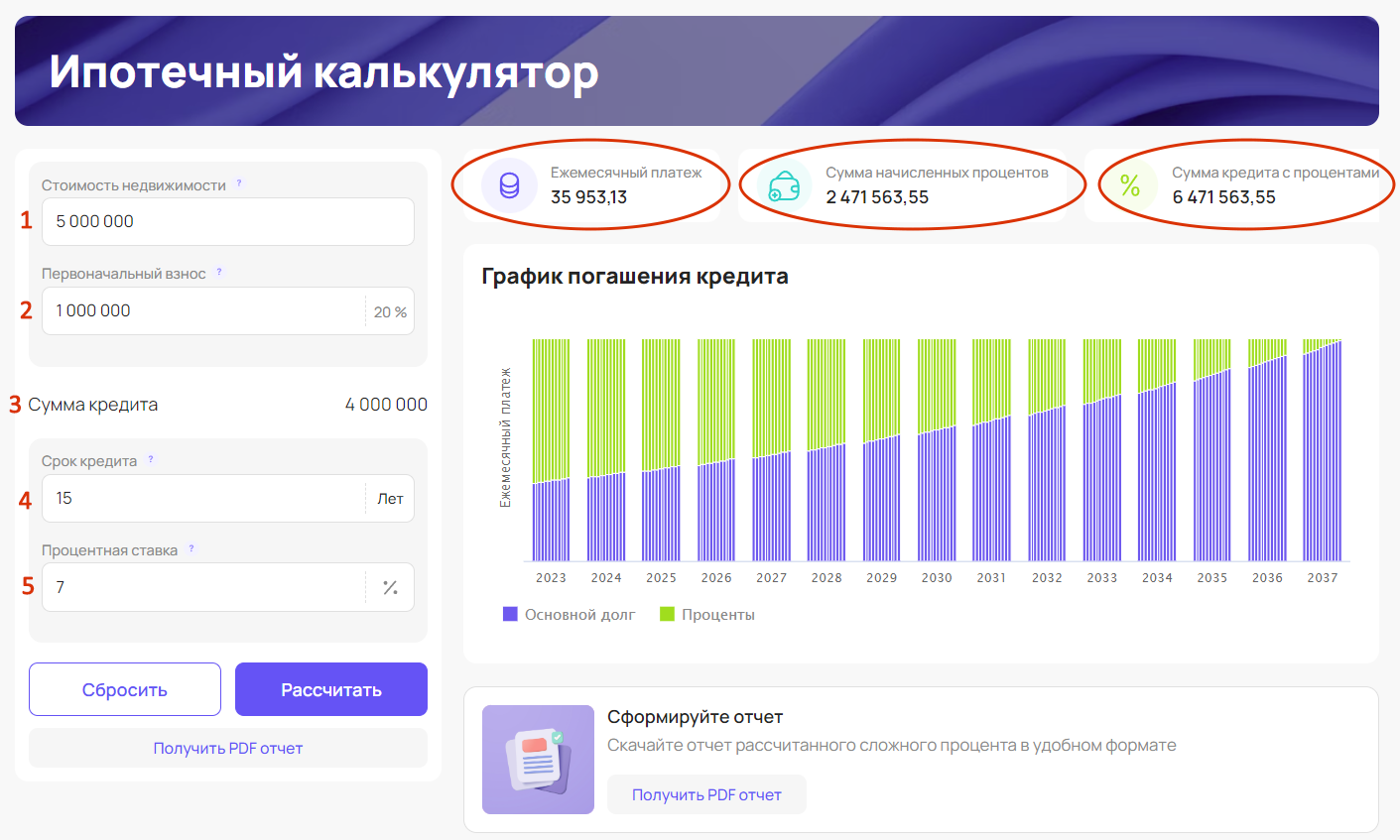Click Получить PDF отчет under the calculate button
The height and width of the screenshot is (840, 1400).
click(228, 748)
